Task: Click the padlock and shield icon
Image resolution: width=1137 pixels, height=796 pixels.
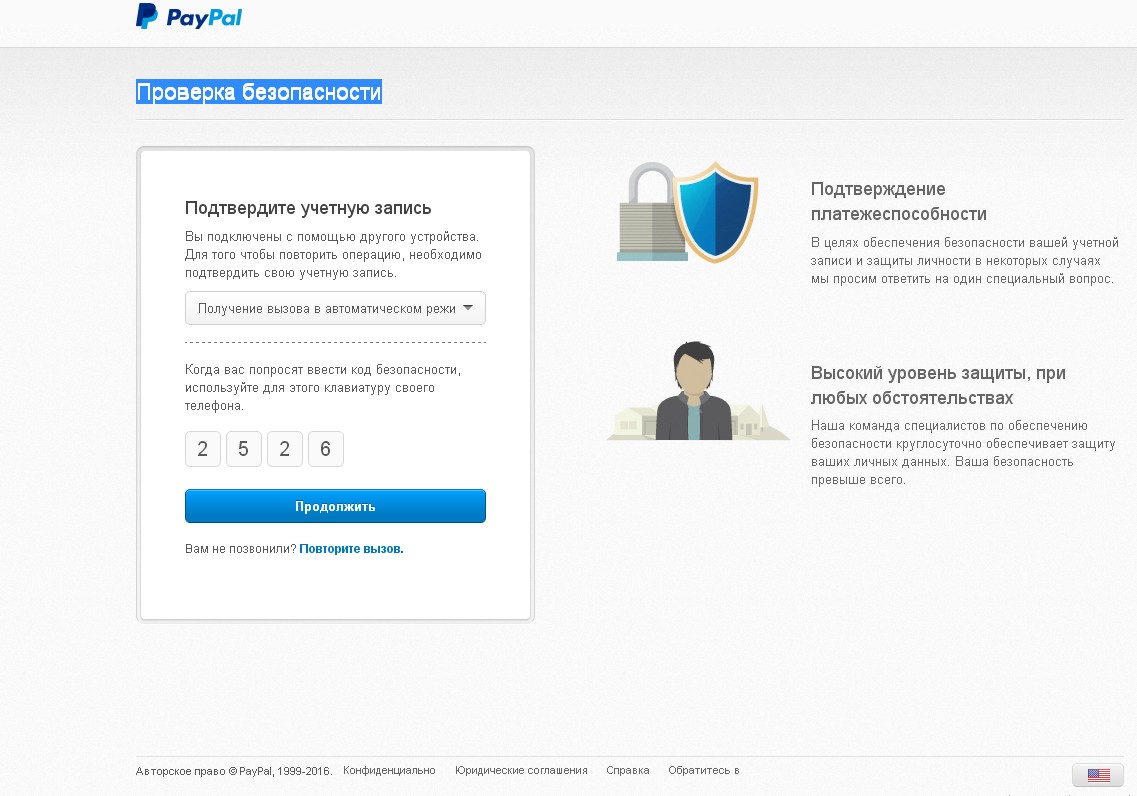Action: [x=687, y=212]
